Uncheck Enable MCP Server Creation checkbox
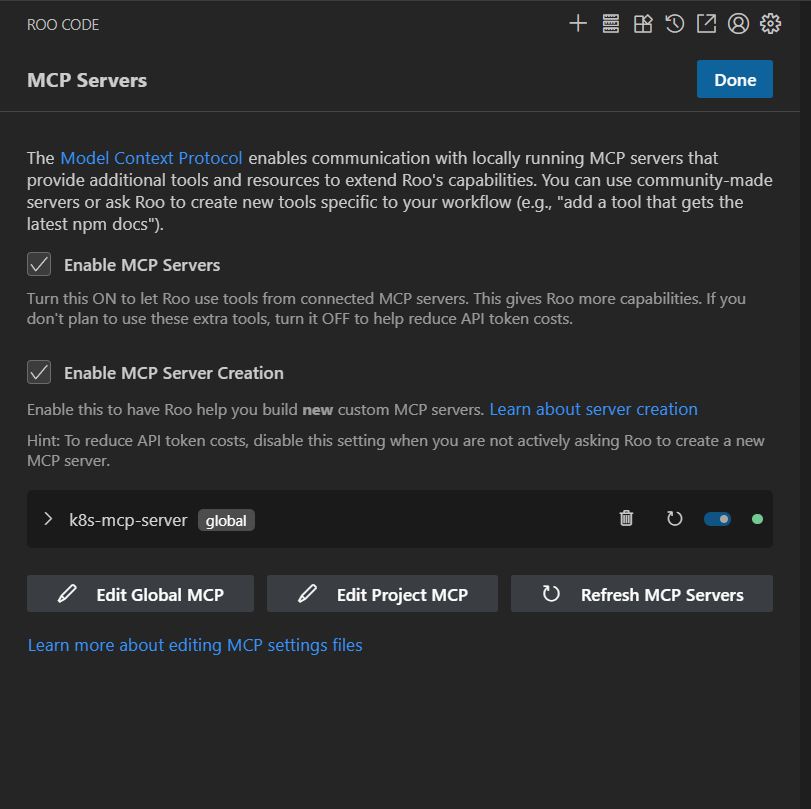The image size is (811, 809). 39,373
